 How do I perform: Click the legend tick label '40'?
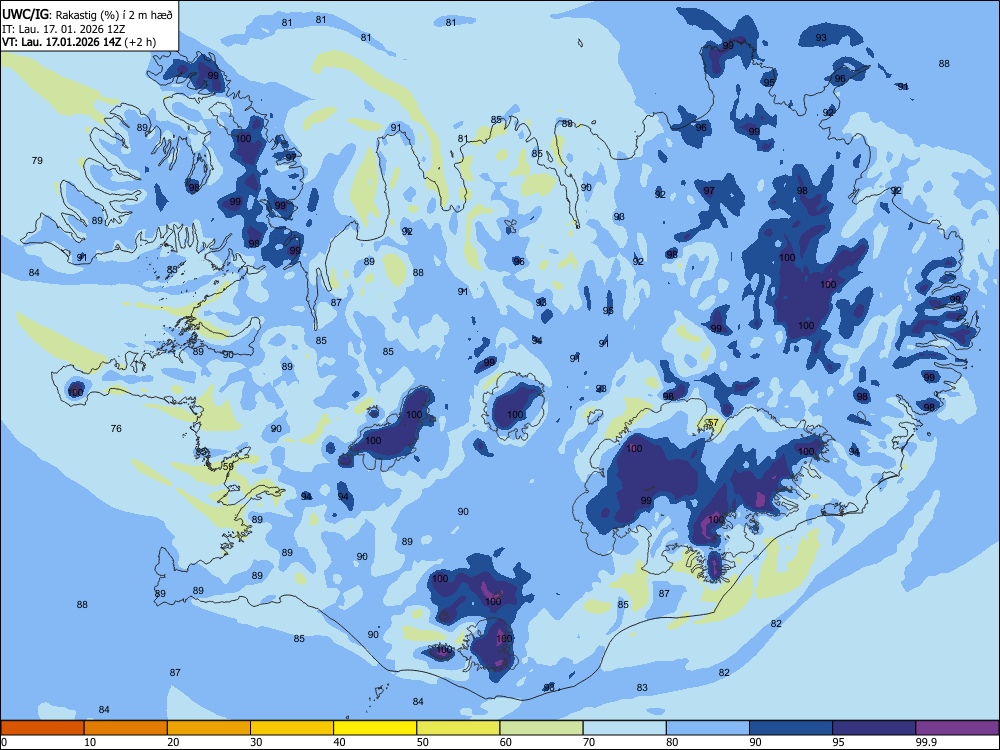pyautogui.click(x=340, y=742)
